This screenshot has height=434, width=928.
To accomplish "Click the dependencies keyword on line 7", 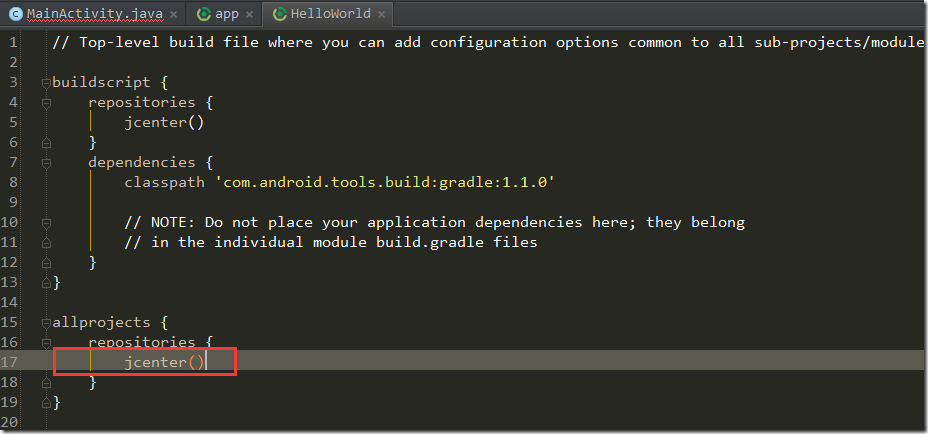I will pos(141,162).
